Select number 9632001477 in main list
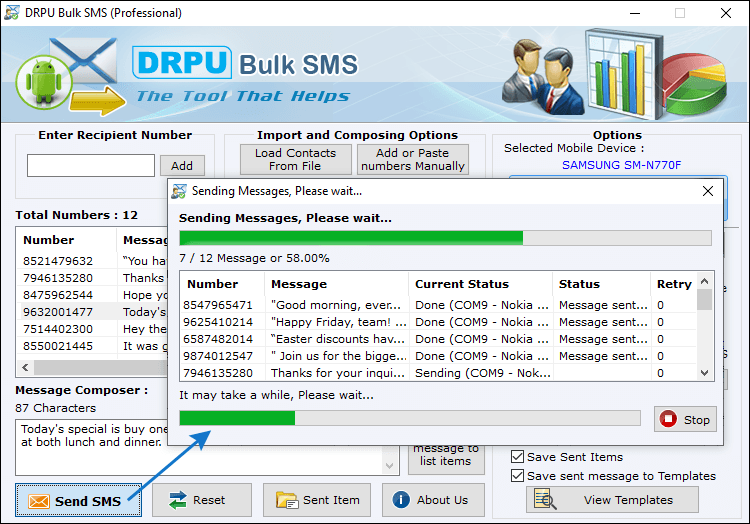The width and height of the screenshot is (750, 524). [58, 312]
